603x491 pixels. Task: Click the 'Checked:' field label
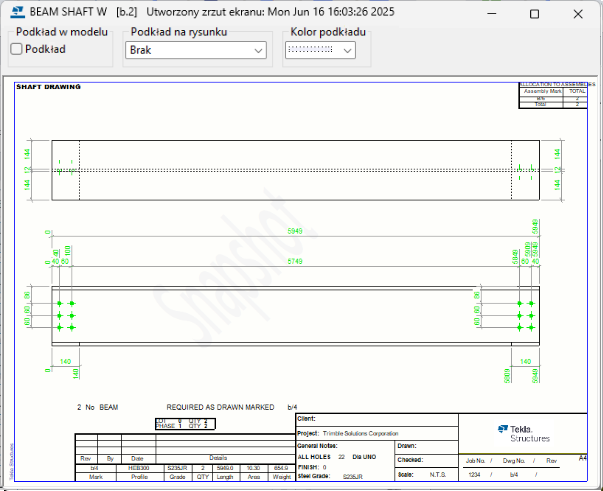(x=410, y=460)
